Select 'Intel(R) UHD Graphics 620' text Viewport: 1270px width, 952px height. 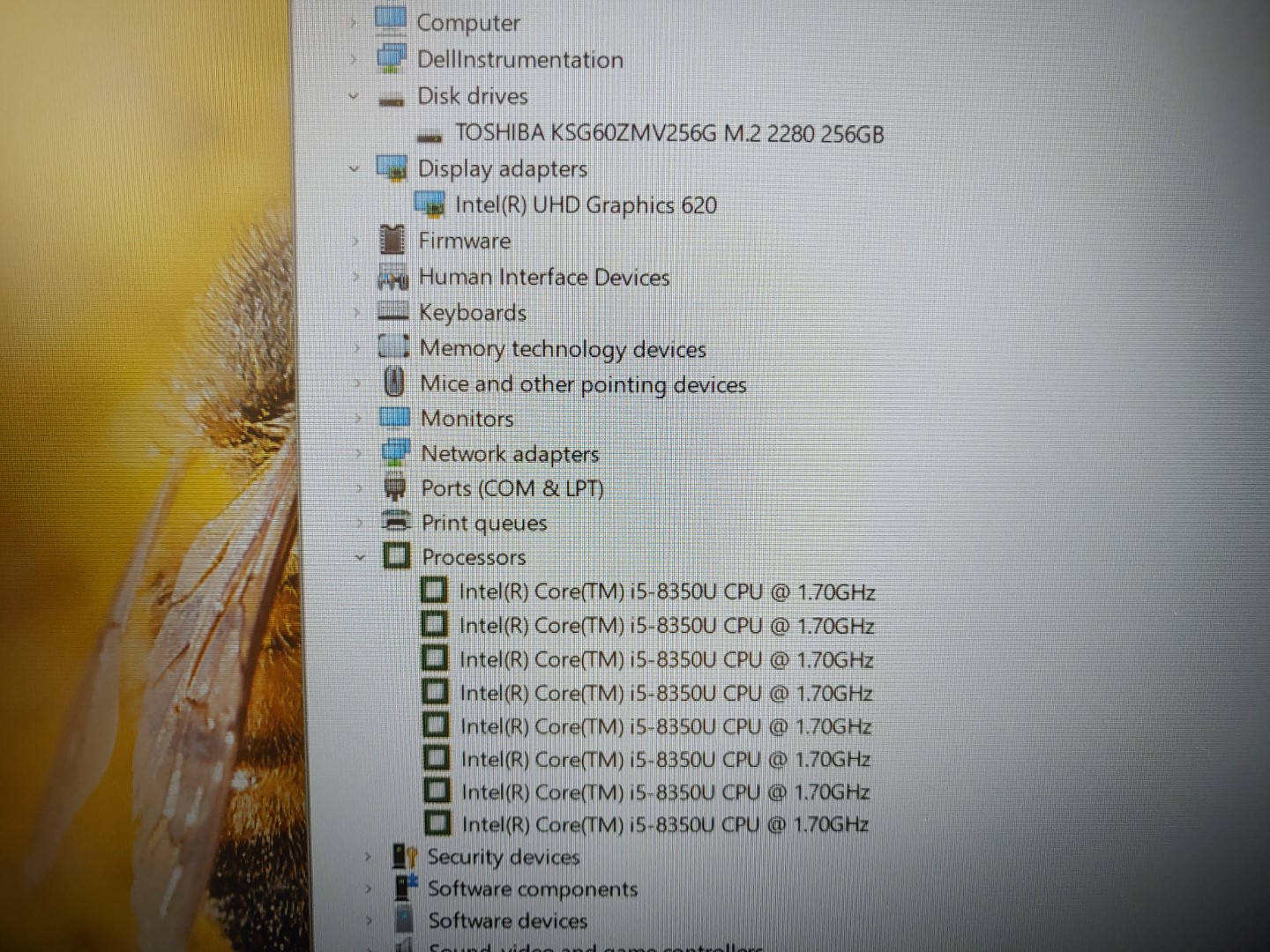tap(586, 205)
